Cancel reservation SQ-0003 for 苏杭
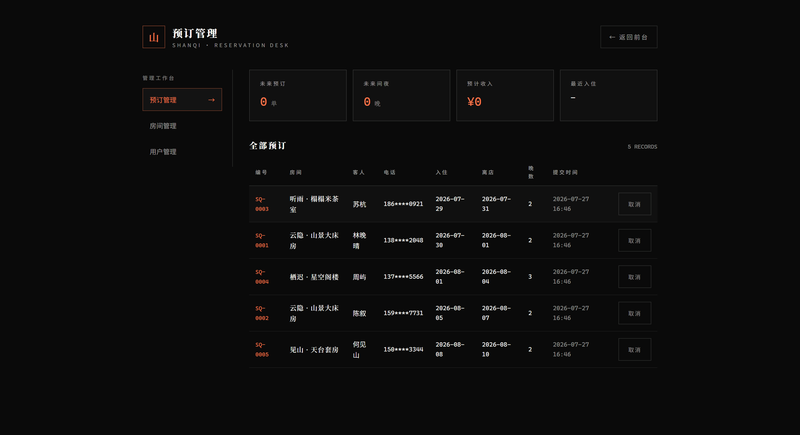The image size is (800, 435). coord(635,204)
